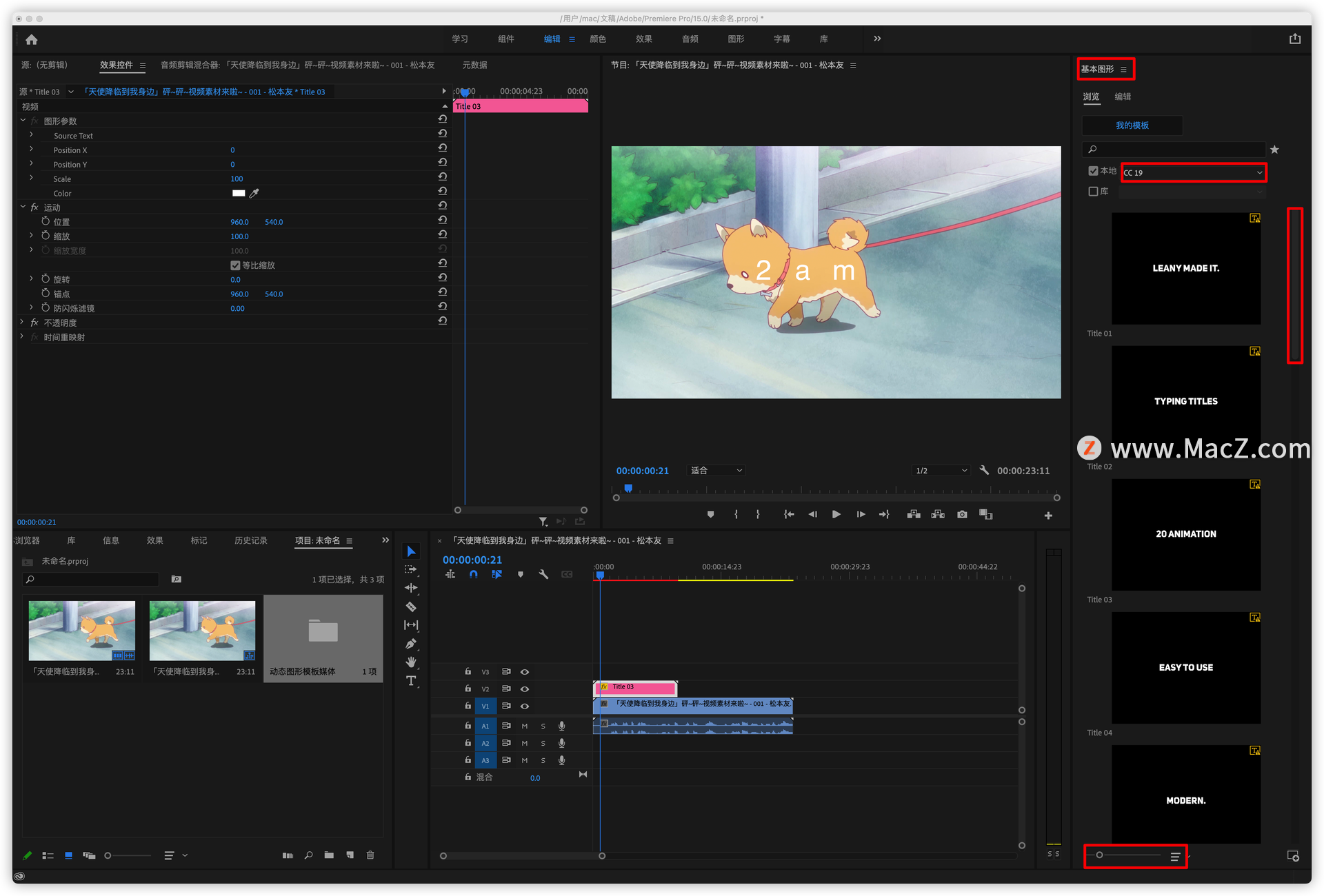The height and width of the screenshot is (896, 1324).
Task: Toggle V3 track visibility eye
Action: [525, 672]
